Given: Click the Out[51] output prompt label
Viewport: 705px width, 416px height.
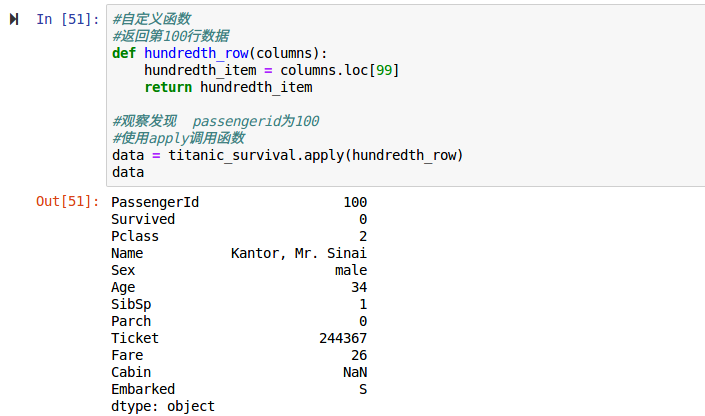Looking at the screenshot, I should [x=67, y=201].
